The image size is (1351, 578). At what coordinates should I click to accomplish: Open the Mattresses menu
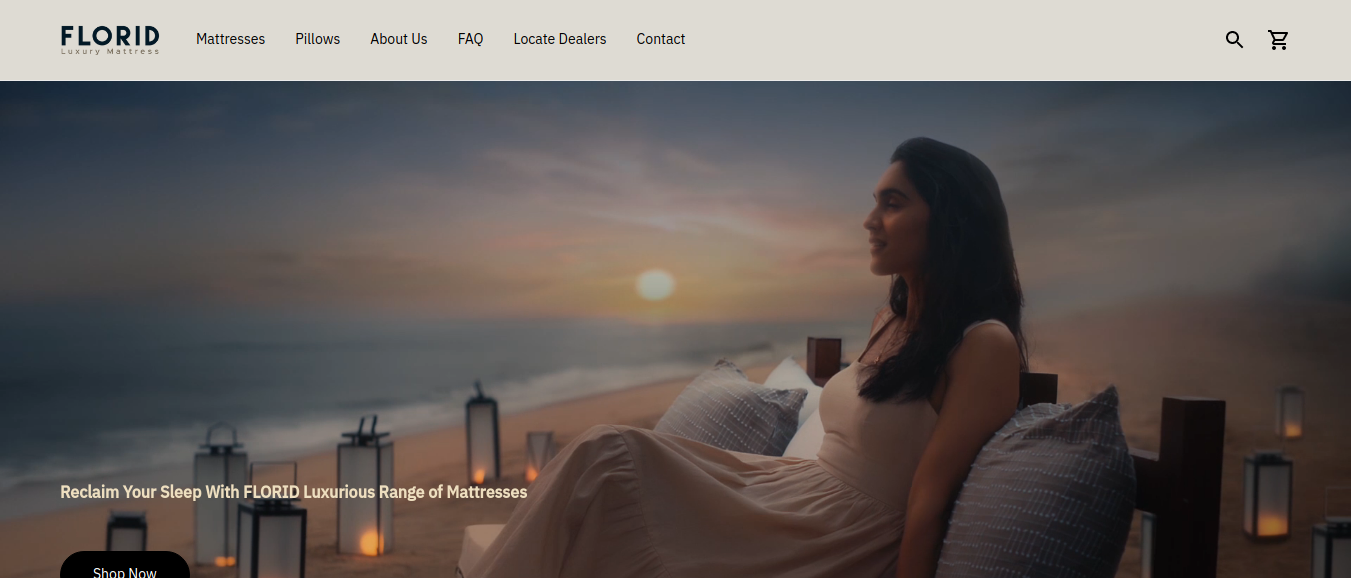pyautogui.click(x=230, y=39)
